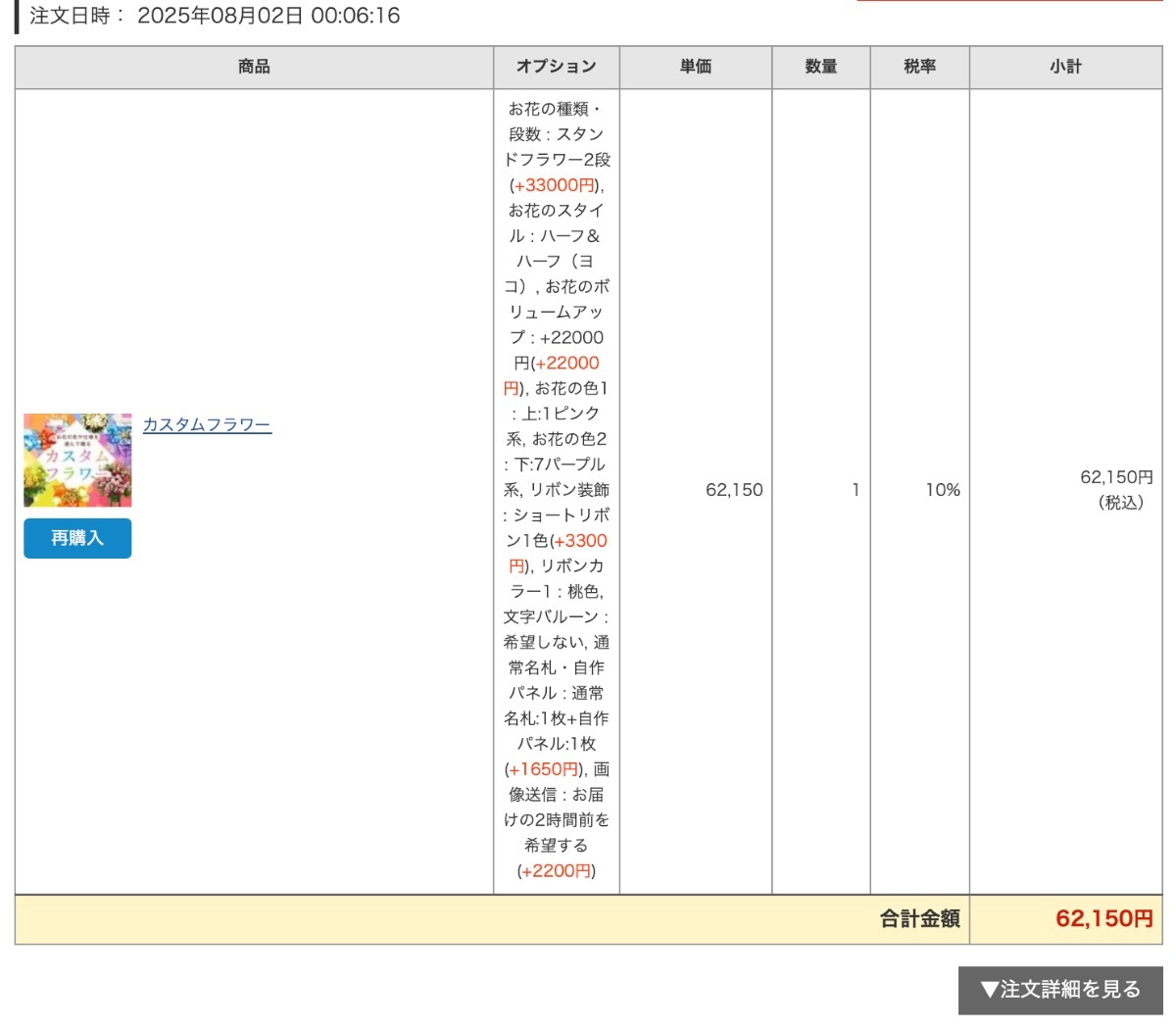Click the +1650円 name plate option price
Image resolution: width=1176 pixels, height=1030 pixels.
point(544,769)
